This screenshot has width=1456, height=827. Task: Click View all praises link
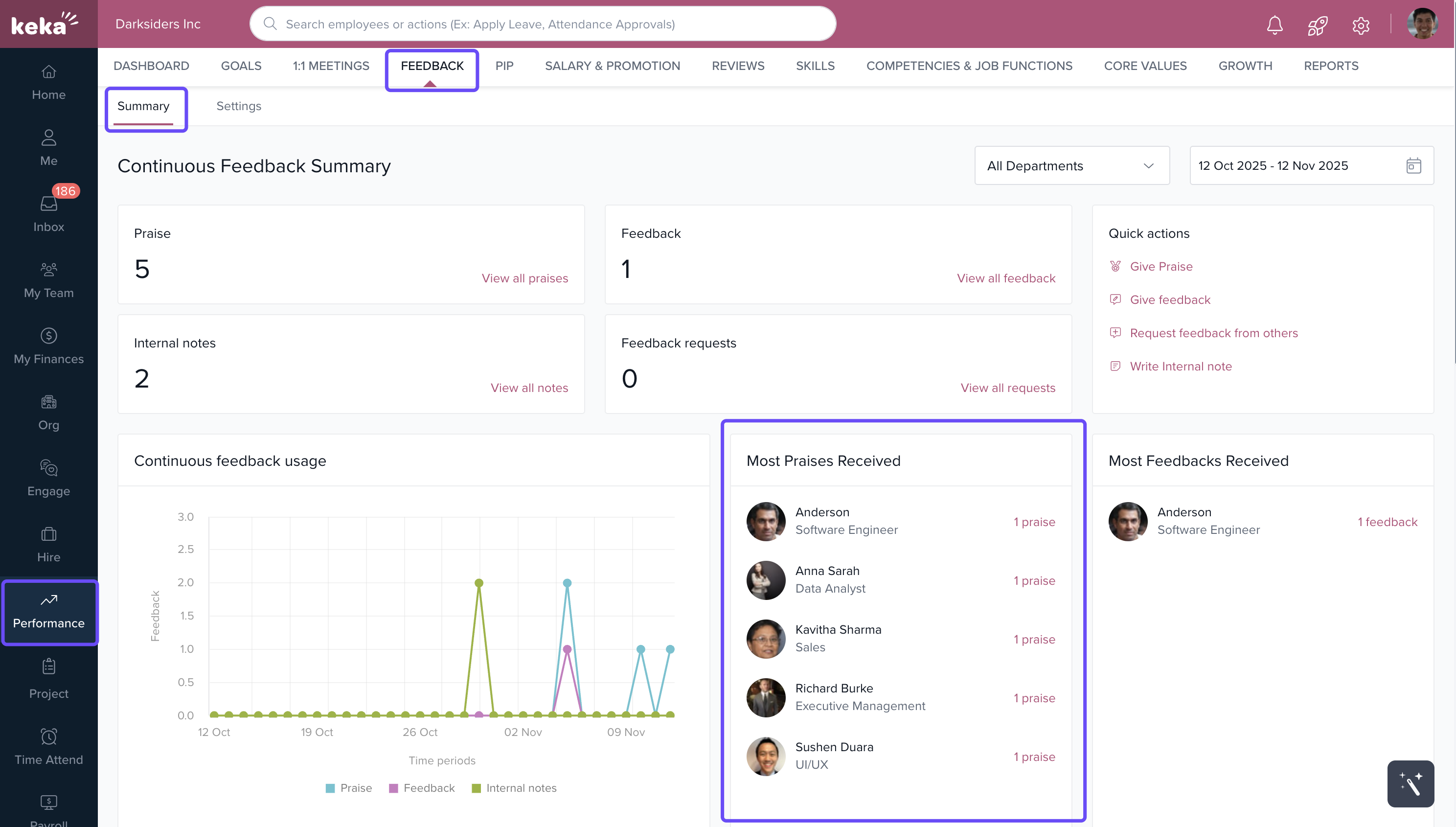[x=524, y=278]
